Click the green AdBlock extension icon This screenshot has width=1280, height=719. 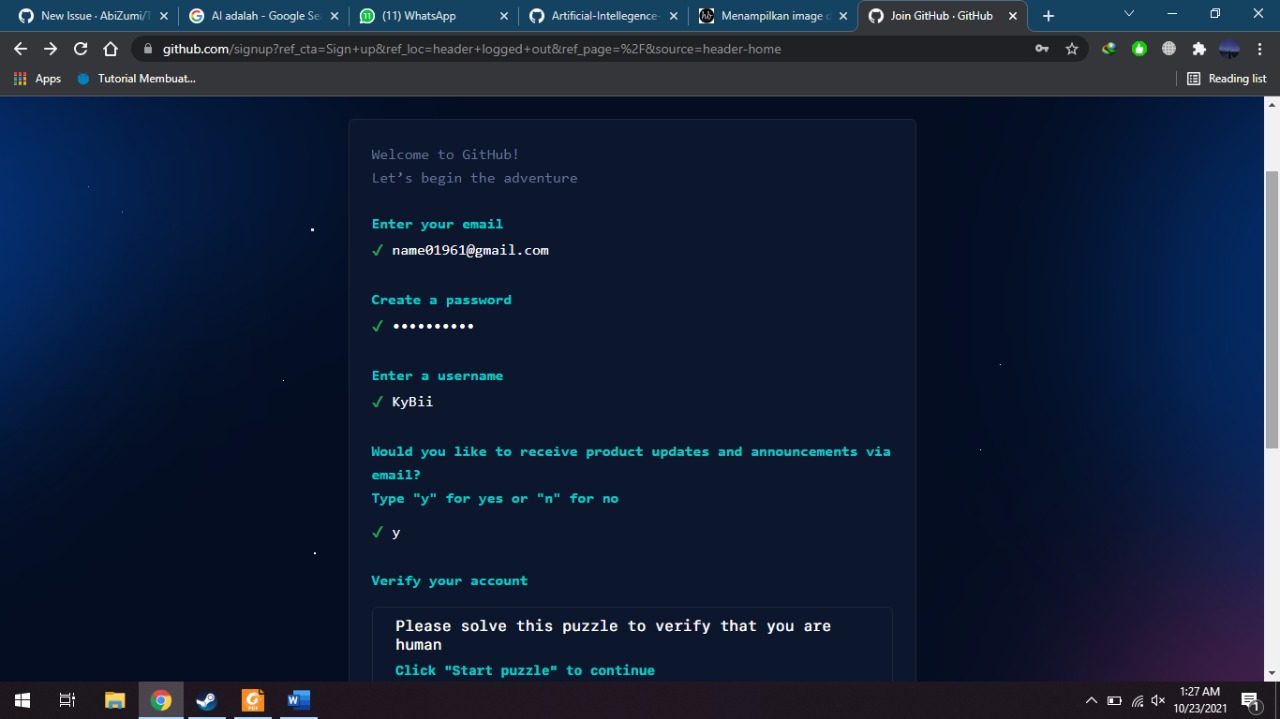[x=1138, y=48]
